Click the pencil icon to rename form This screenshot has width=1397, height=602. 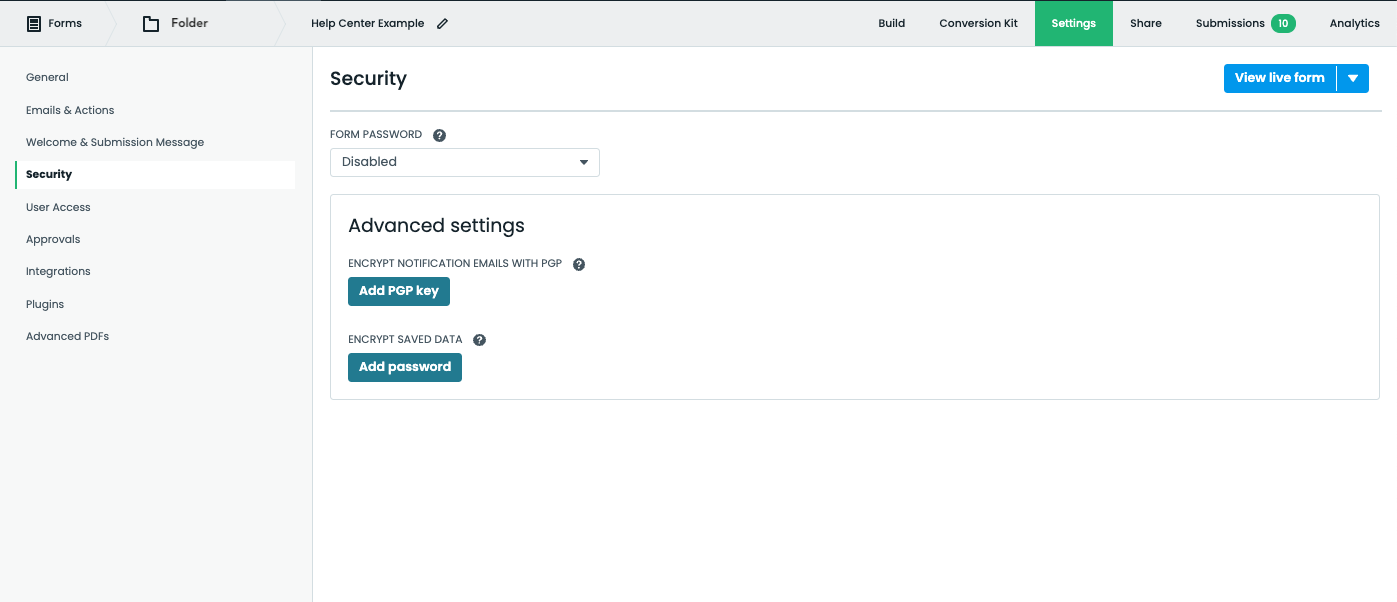443,24
